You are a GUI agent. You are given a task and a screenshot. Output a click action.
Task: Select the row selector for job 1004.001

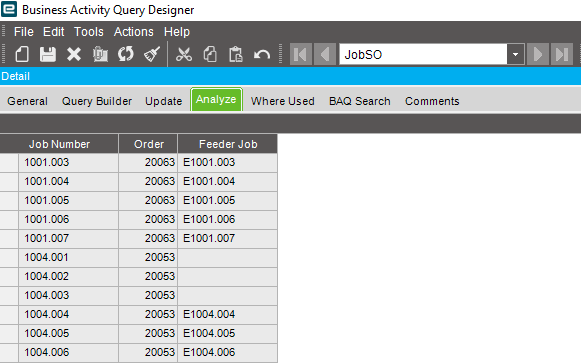(9, 257)
